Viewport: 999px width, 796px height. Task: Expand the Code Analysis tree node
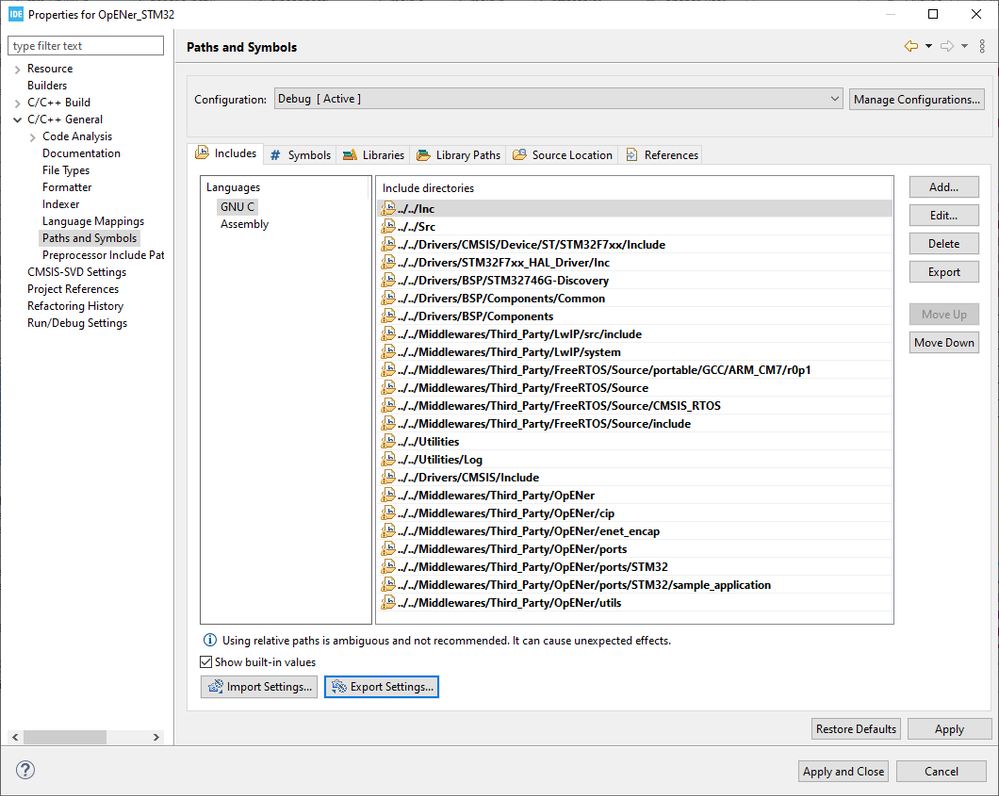(32, 137)
